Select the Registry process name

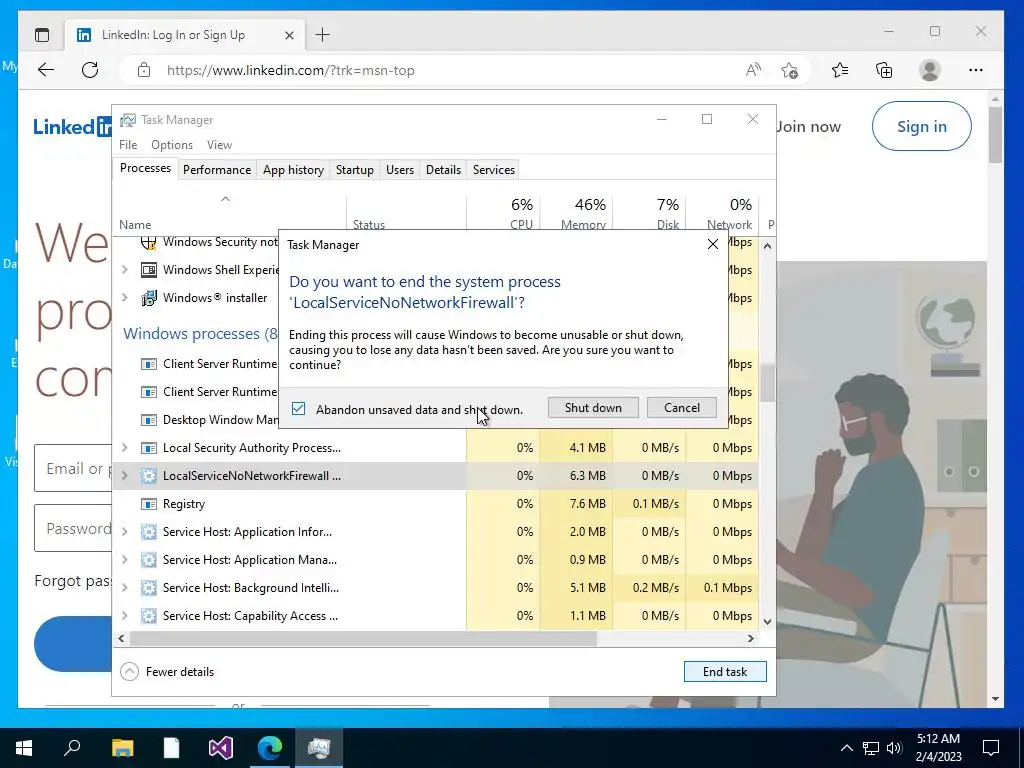point(184,504)
